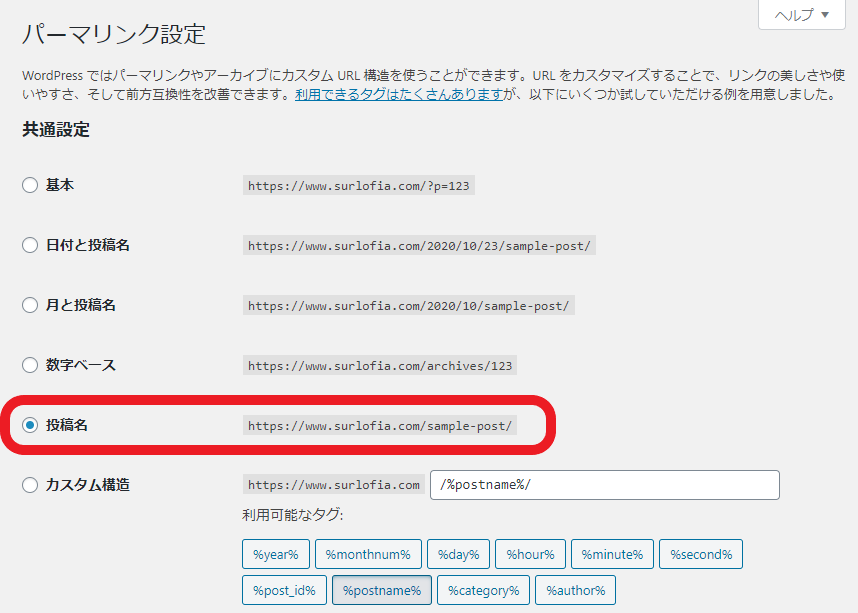The width and height of the screenshot is (858, 613).
Task: Select the 投稿名 radio button
Action: coord(30,425)
